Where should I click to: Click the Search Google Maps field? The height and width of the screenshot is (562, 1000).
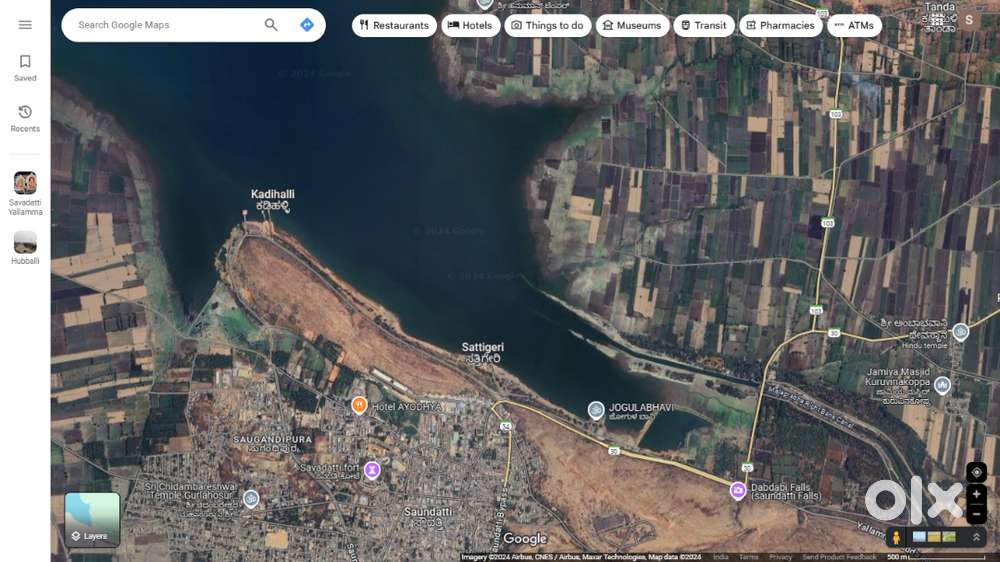pos(165,25)
